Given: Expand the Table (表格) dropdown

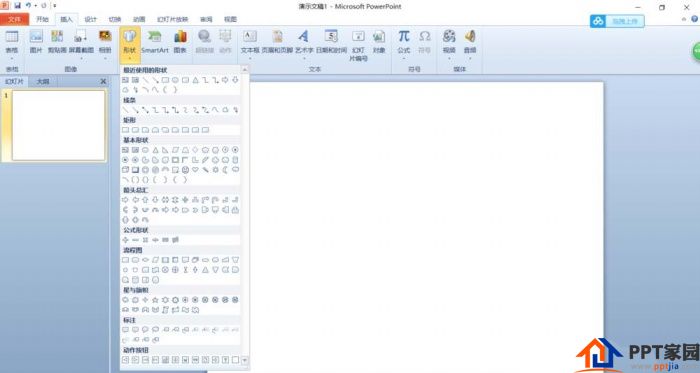Looking at the screenshot, I should click(x=12, y=44).
